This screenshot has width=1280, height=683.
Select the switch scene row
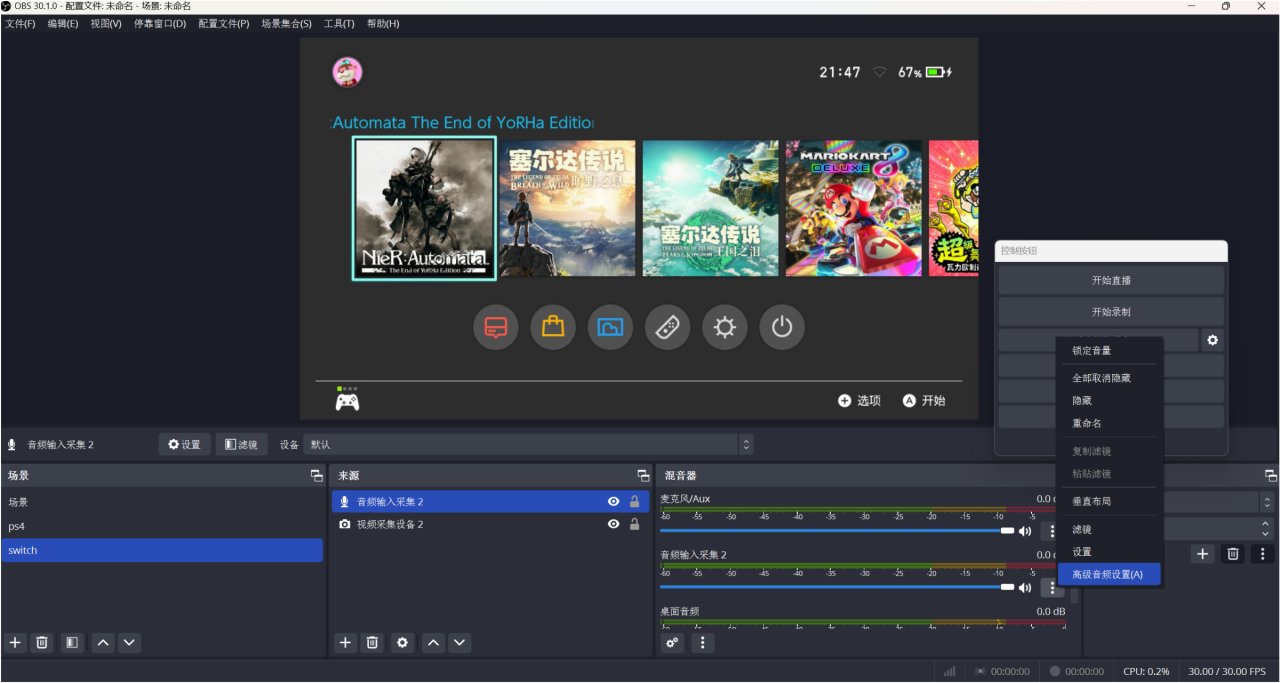(162, 550)
